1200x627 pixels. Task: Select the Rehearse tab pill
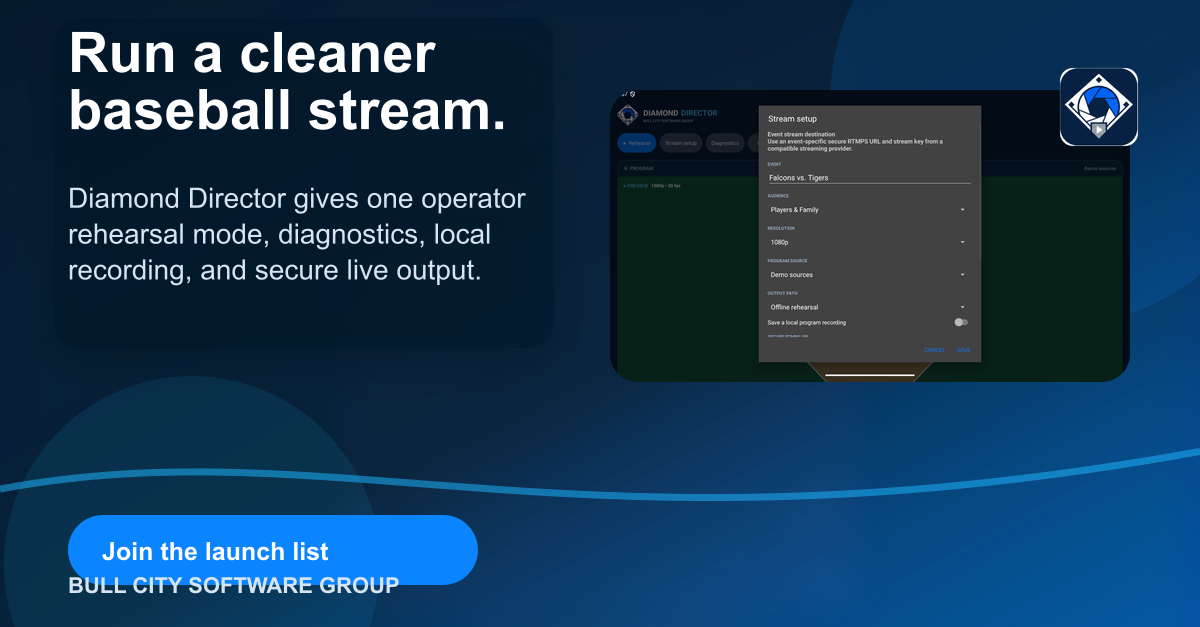636,143
